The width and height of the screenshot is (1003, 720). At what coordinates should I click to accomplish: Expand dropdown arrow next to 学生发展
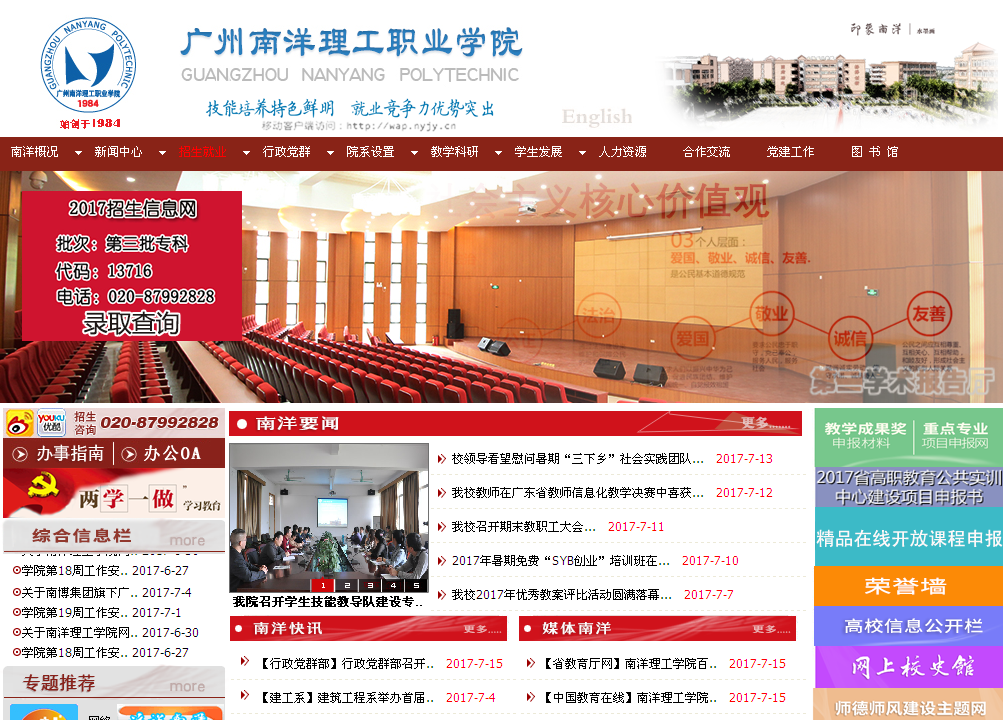tap(582, 153)
